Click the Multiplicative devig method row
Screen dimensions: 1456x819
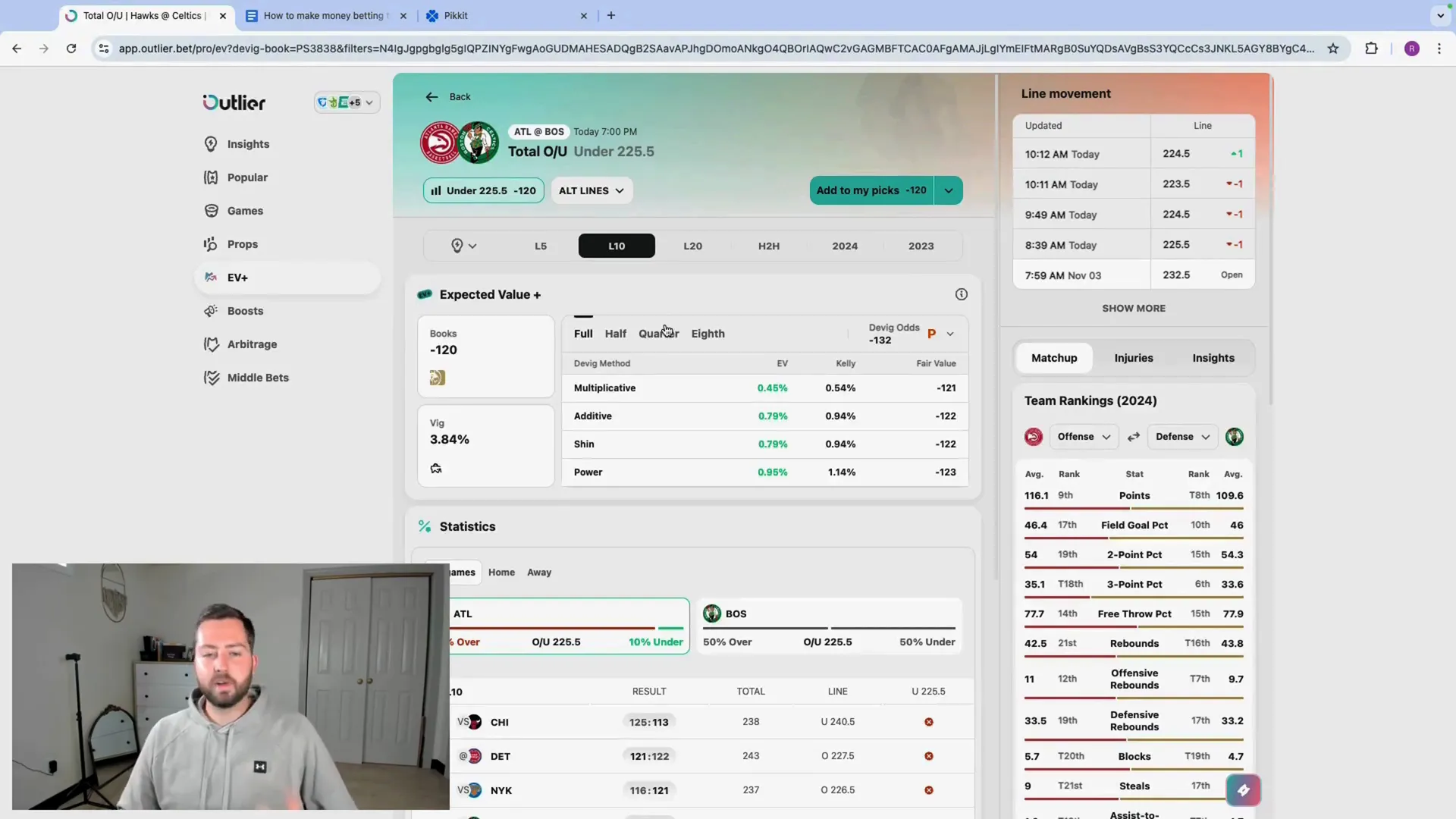point(764,388)
